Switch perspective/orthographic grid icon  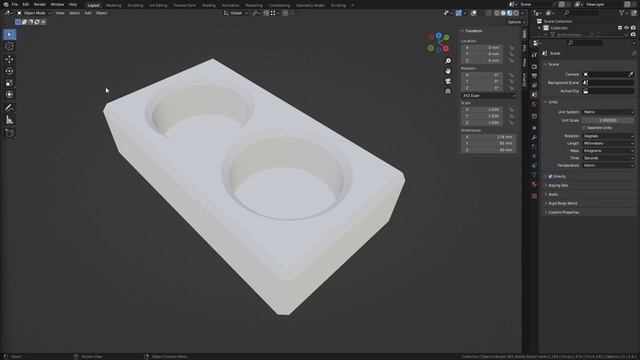coord(448,91)
